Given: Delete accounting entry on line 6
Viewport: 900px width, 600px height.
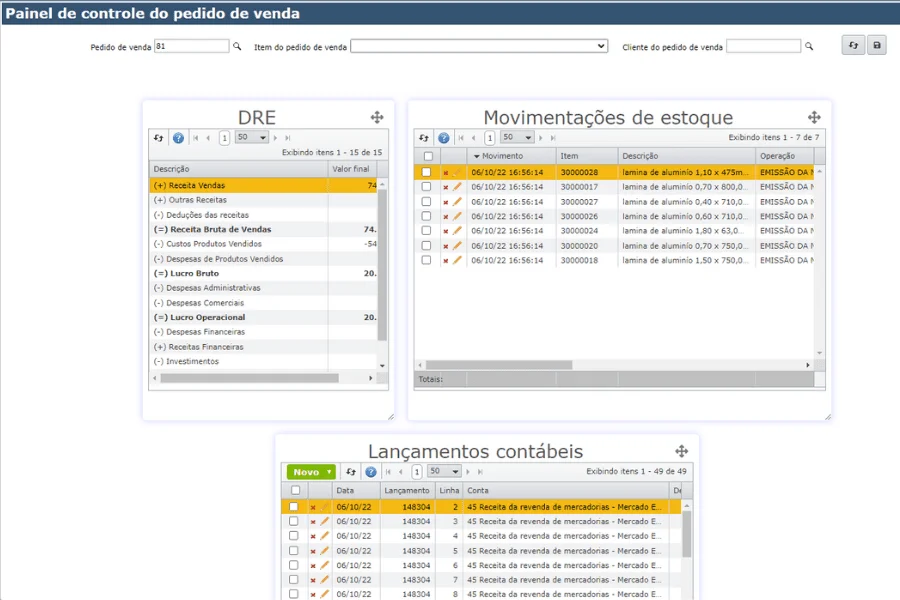Looking at the screenshot, I should pos(313,566).
